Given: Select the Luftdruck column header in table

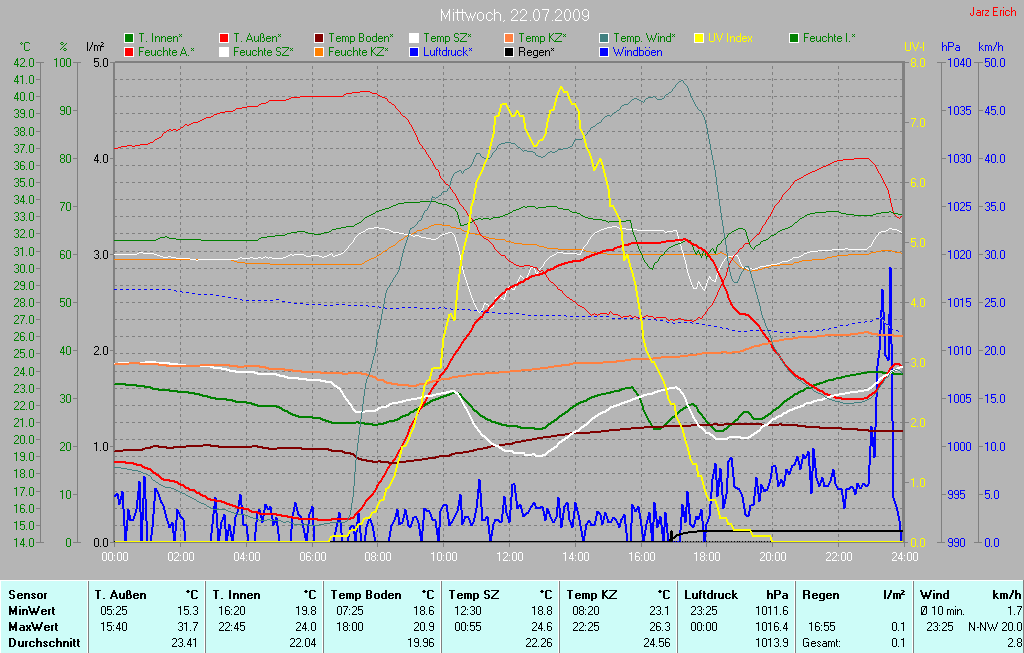Looking at the screenshot, I should [x=712, y=594].
